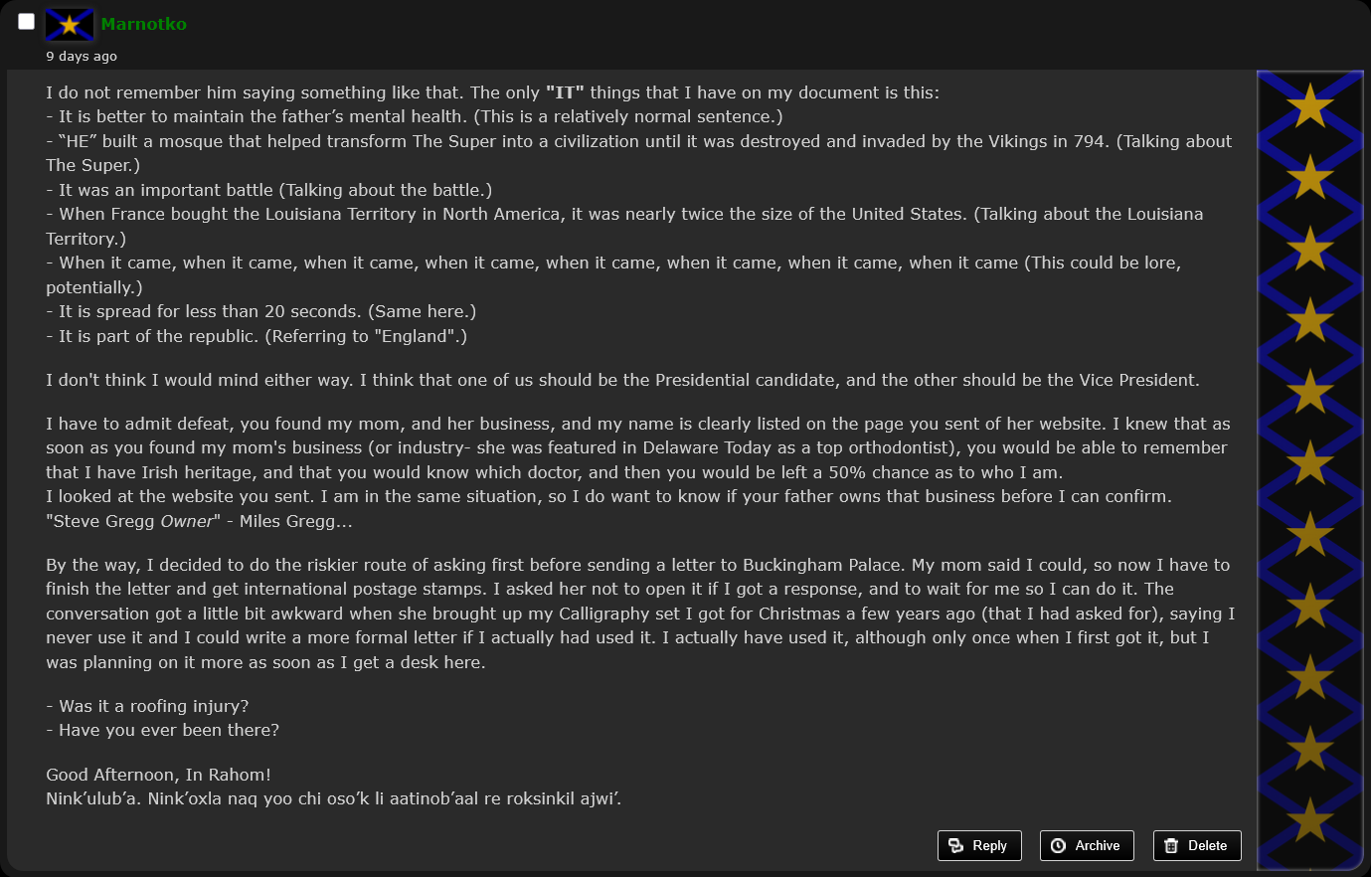Screen dimensions: 1372x877
Task: Click the reply arrows icon
Action: coord(956,845)
